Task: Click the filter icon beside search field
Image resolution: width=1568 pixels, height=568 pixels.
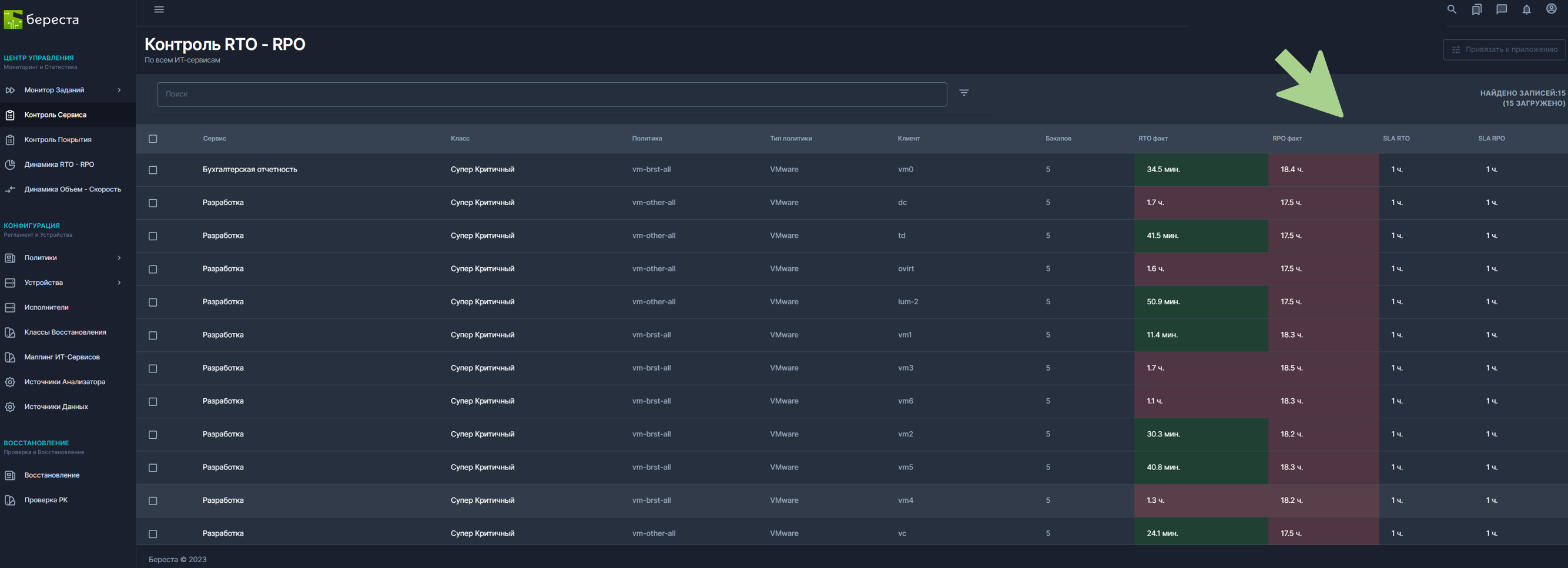Action: [x=964, y=93]
